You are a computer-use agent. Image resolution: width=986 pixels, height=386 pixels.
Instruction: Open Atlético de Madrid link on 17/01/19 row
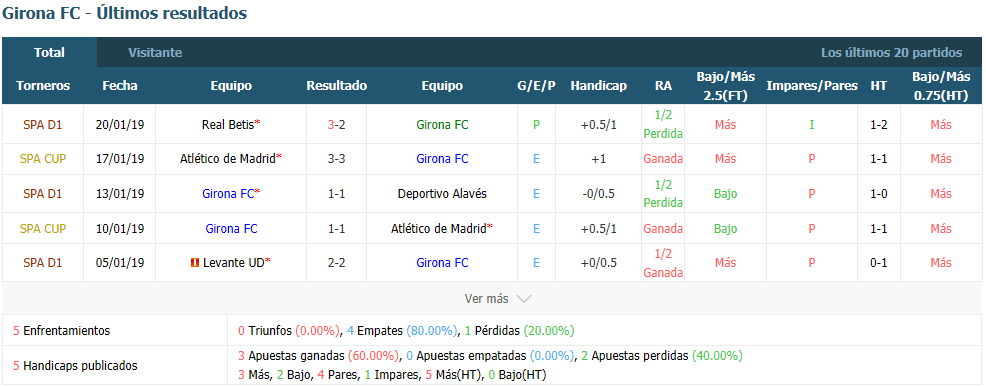pyautogui.click(x=228, y=159)
